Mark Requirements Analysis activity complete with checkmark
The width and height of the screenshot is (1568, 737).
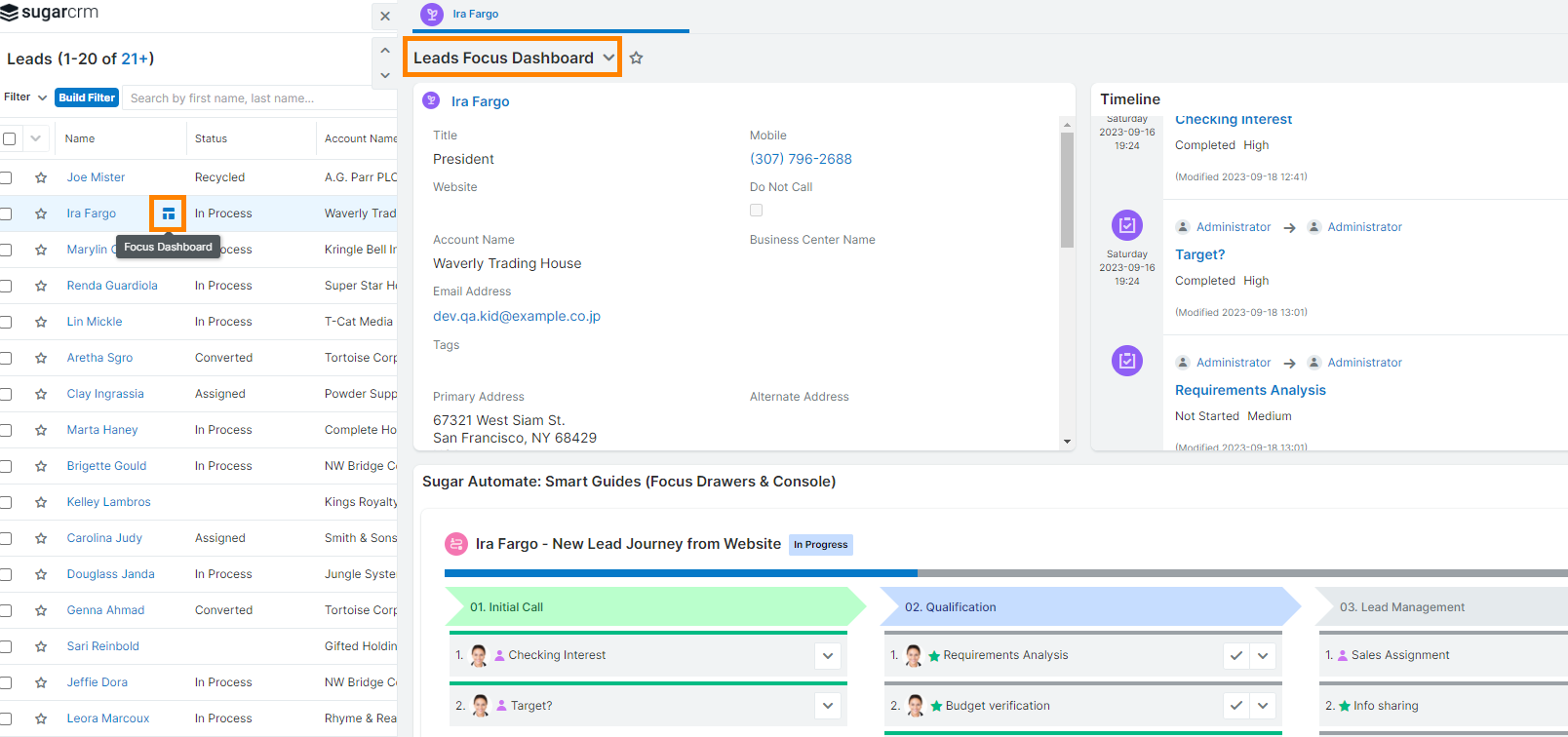tap(1236, 656)
